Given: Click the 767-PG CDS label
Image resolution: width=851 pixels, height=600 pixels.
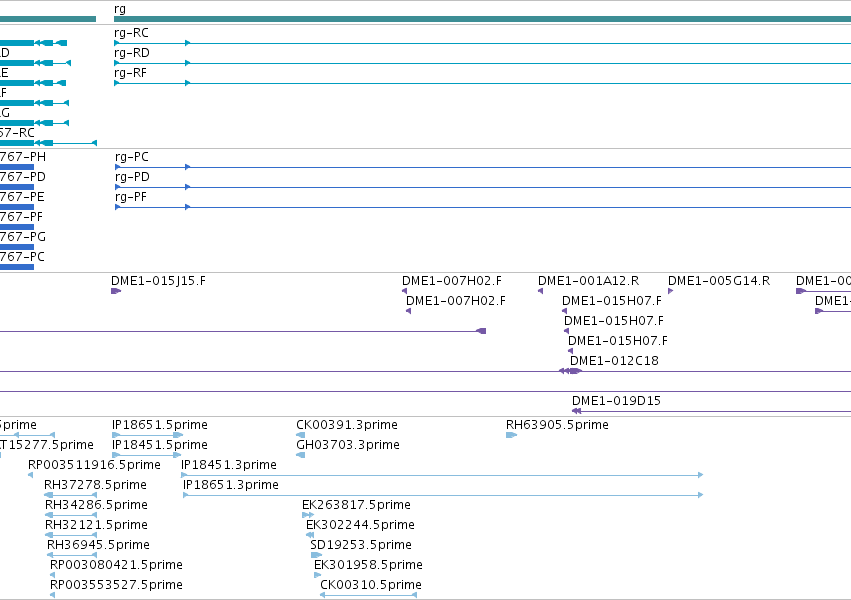Looking at the screenshot, I should [23, 237].
